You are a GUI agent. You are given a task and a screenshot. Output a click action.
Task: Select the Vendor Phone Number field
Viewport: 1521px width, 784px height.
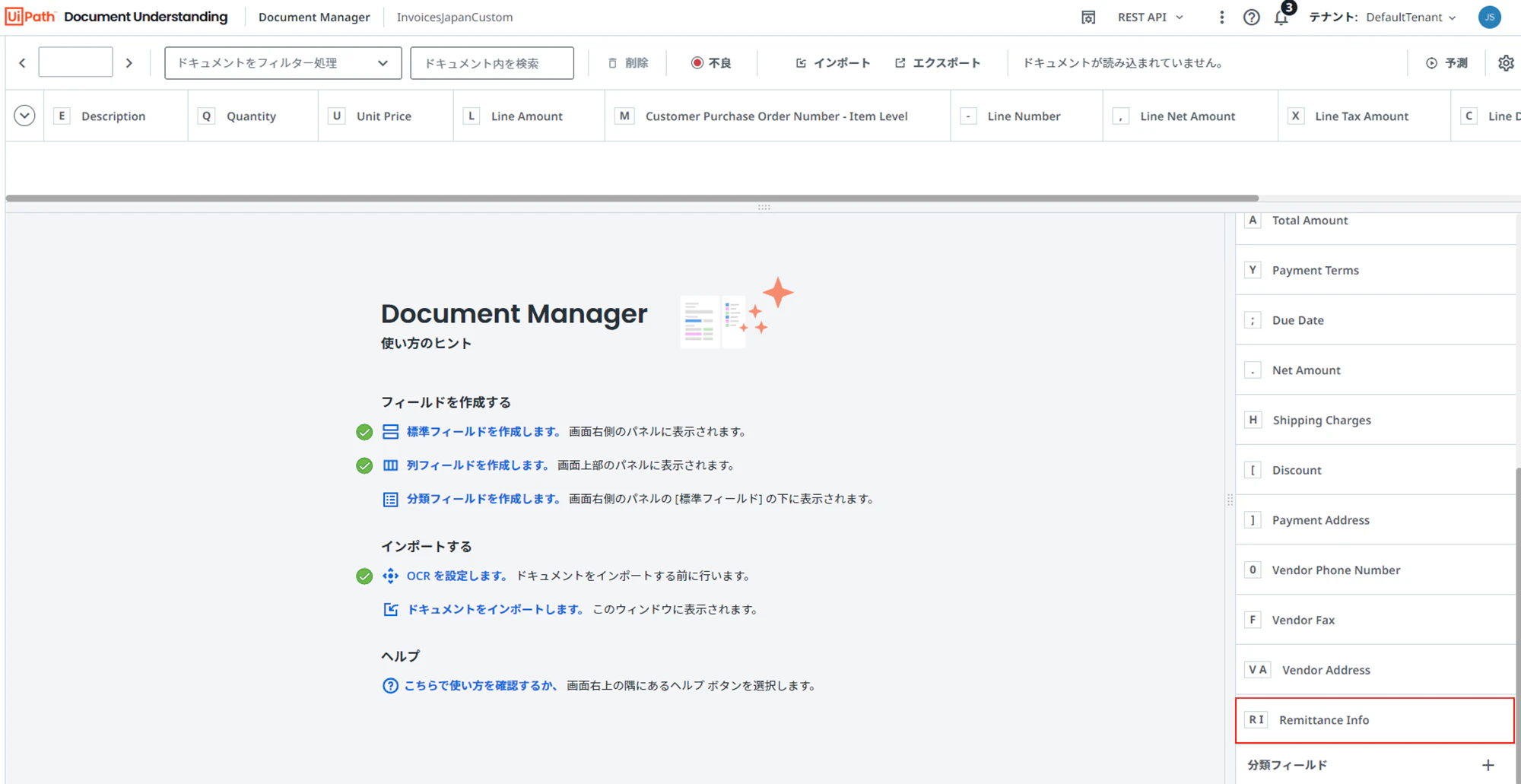[x=1375, y=570]
